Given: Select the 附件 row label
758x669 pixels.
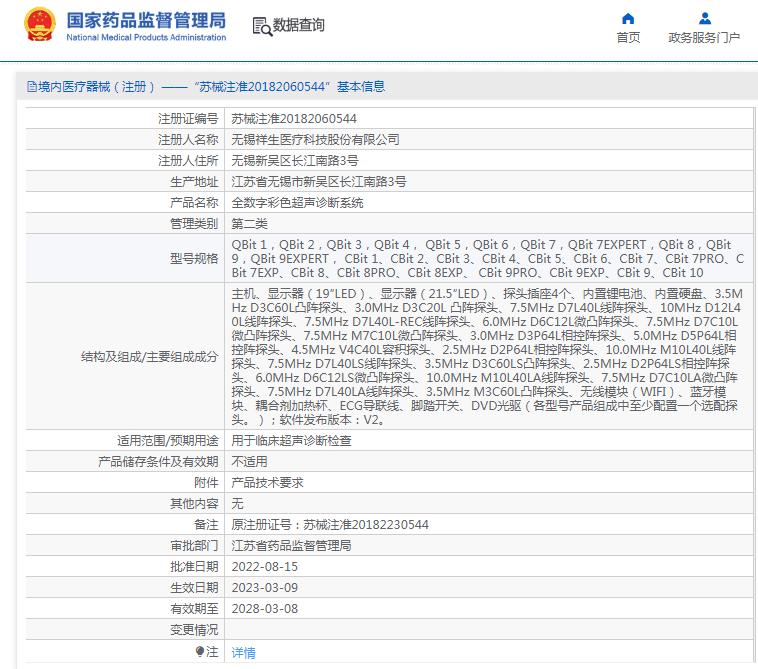Looking at the screenshot, I should coord(206,483).
